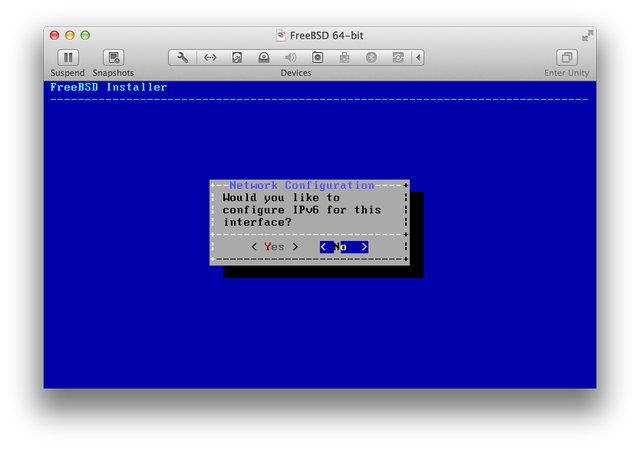
Task: Click the camera device icon
Action: coord(317,58)
